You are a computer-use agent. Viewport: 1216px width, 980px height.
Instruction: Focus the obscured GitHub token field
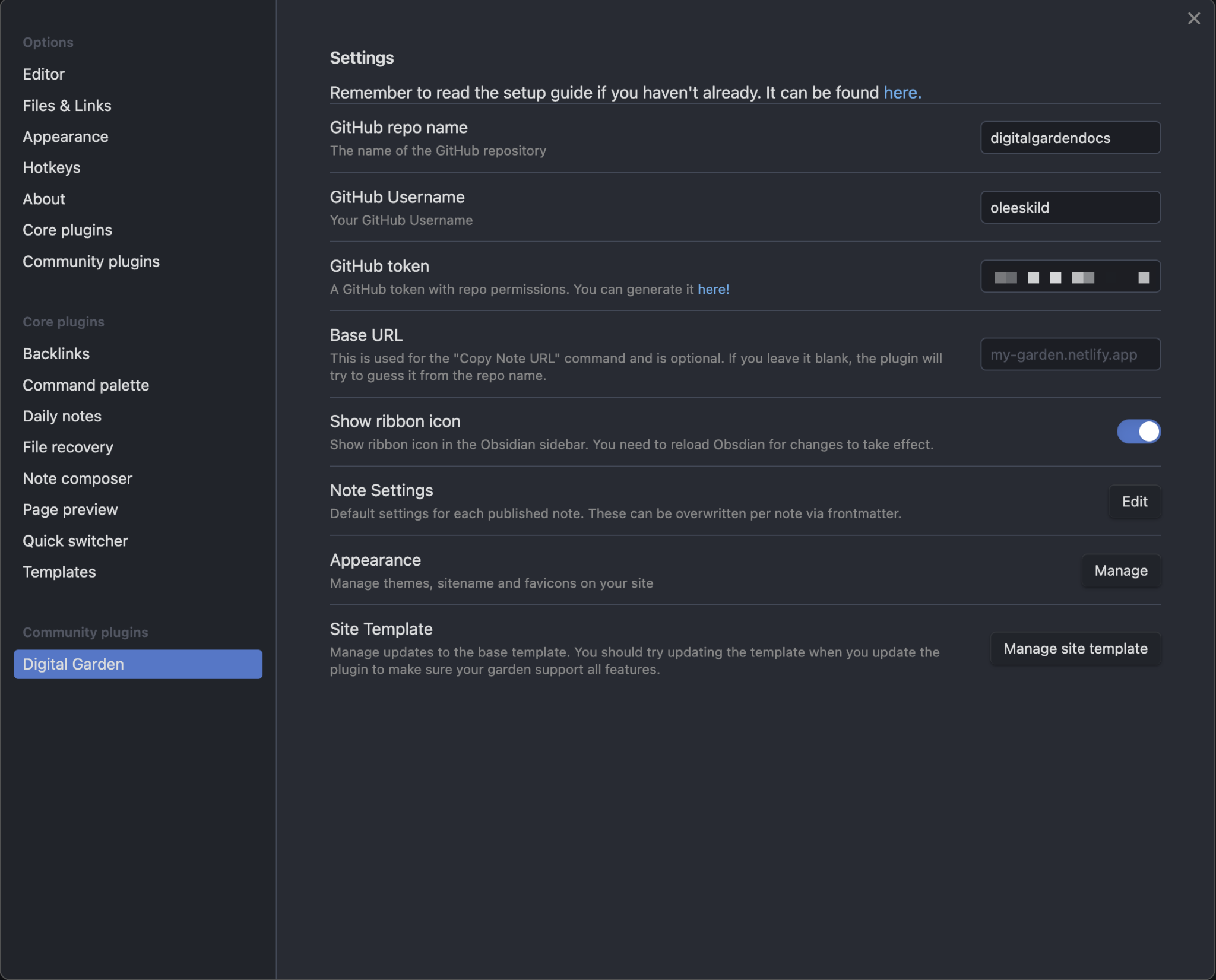tap(1069, 276)
